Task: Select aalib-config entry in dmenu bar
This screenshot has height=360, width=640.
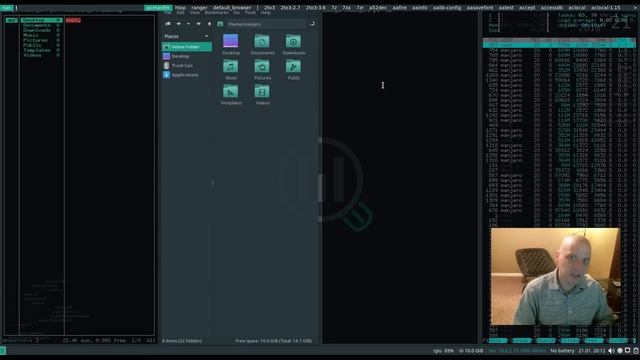Action: click(x=447, y=8)
